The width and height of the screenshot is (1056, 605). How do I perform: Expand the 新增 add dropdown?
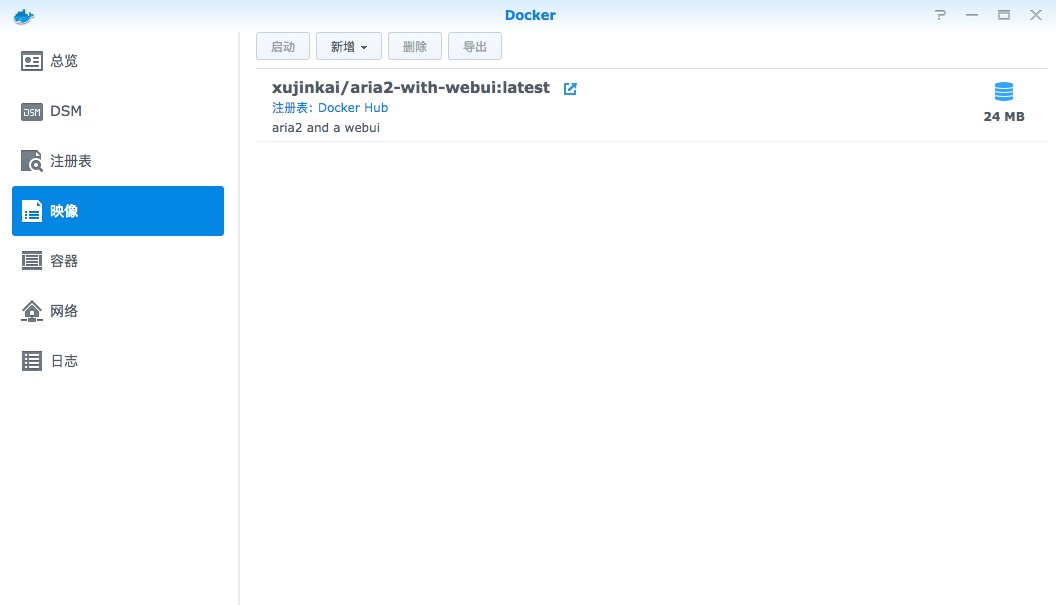(x=348, y=47)
